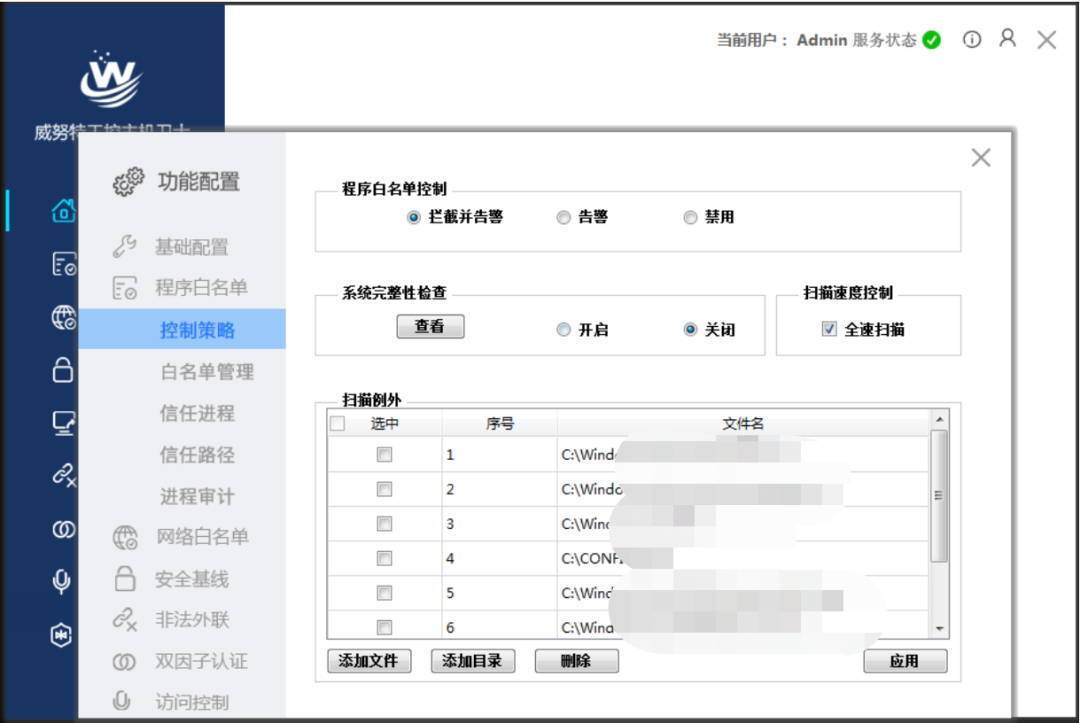
Task: Open the two-factor rings sidebar icon
Action: pyautogui.click(x=63, y=529)
